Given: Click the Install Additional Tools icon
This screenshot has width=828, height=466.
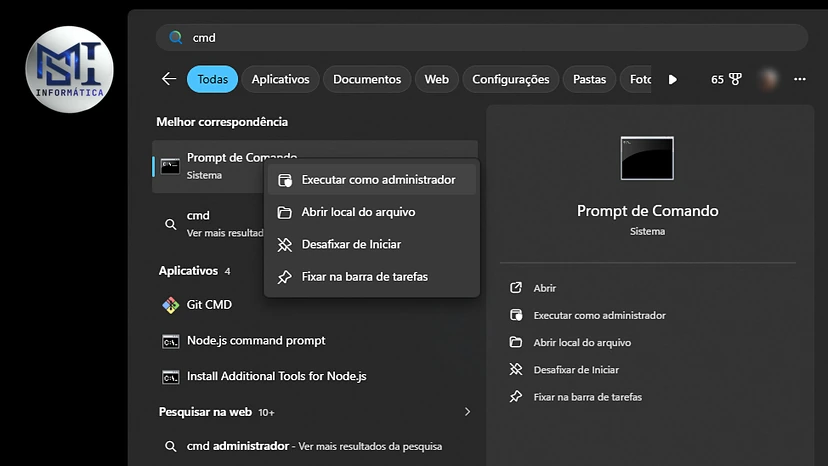Looking at the screenshot, I should click(x=171, y=377).
